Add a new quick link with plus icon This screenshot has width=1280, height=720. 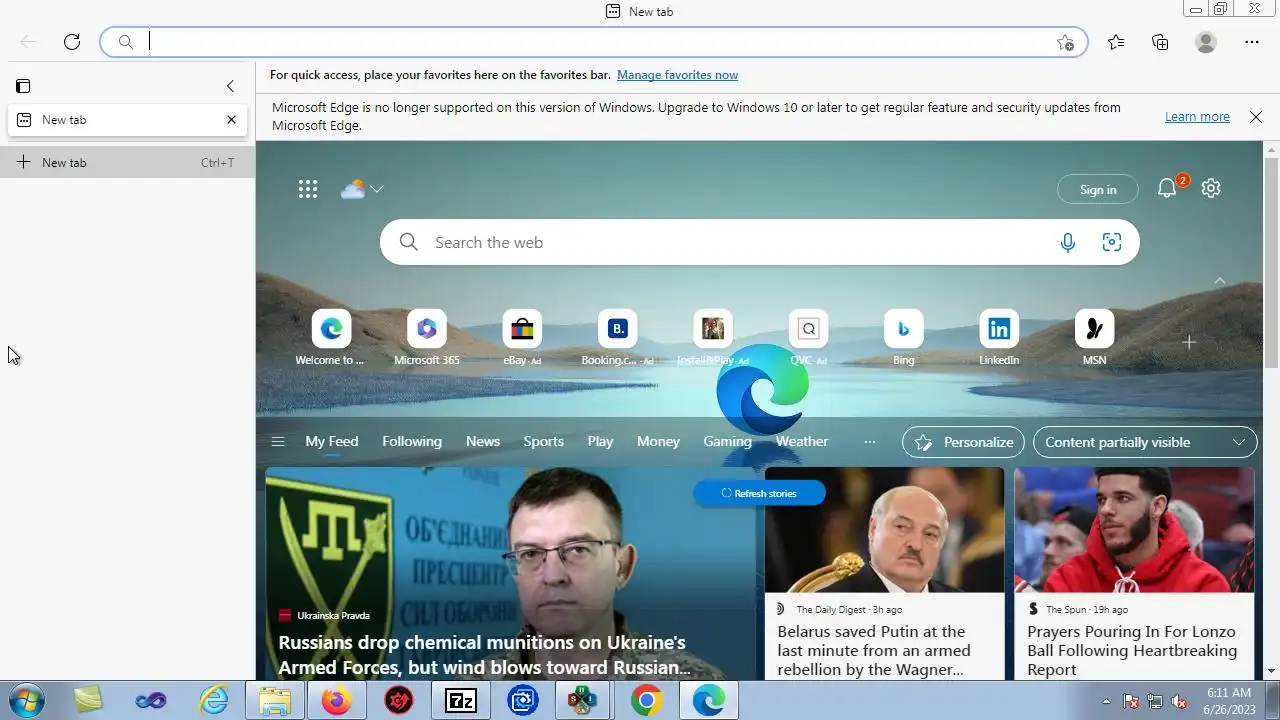coord(1189,342)
